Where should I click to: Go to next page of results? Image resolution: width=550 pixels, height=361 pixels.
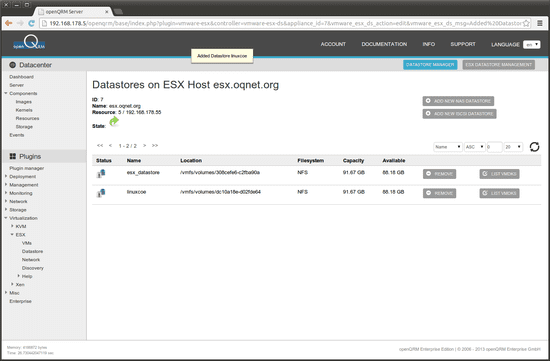(145, 146)
